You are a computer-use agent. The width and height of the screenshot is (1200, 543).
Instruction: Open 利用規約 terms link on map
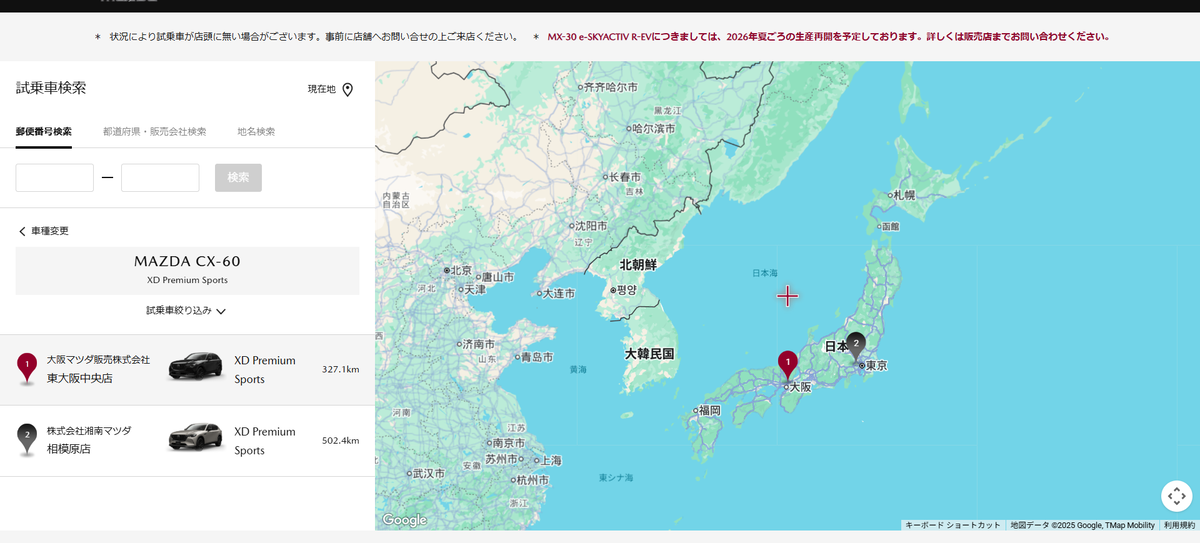pyautogui.click(x=1179, y=525)
